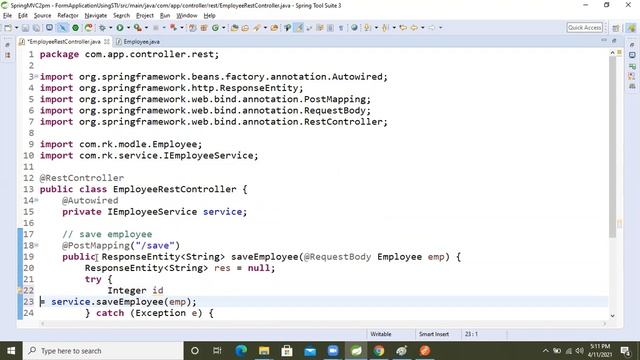
Task: Open Microsoft Edge from the taskbar
Action: coord(241,351)
